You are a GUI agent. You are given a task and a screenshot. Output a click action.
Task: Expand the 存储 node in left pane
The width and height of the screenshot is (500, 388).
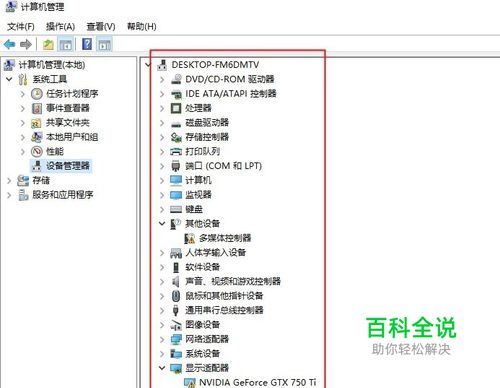click(9, 181)
